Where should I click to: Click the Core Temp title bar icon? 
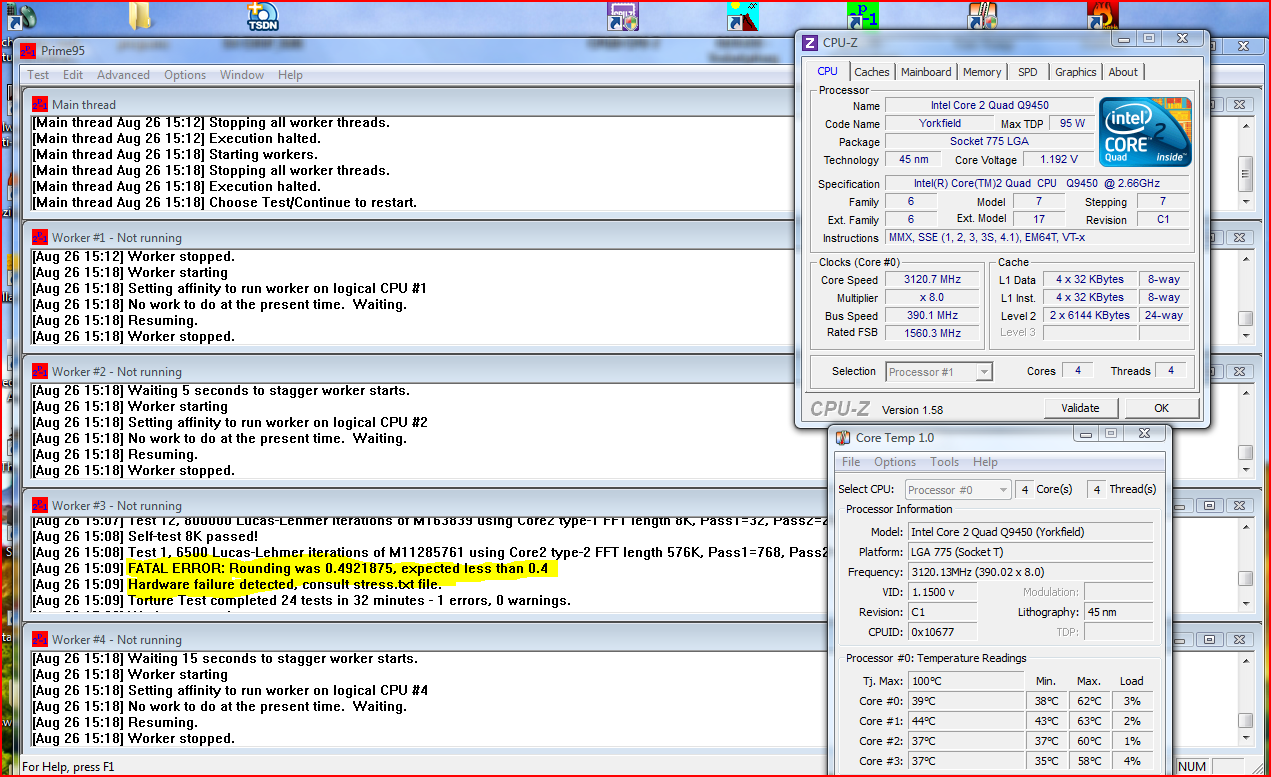coord(844,437)
